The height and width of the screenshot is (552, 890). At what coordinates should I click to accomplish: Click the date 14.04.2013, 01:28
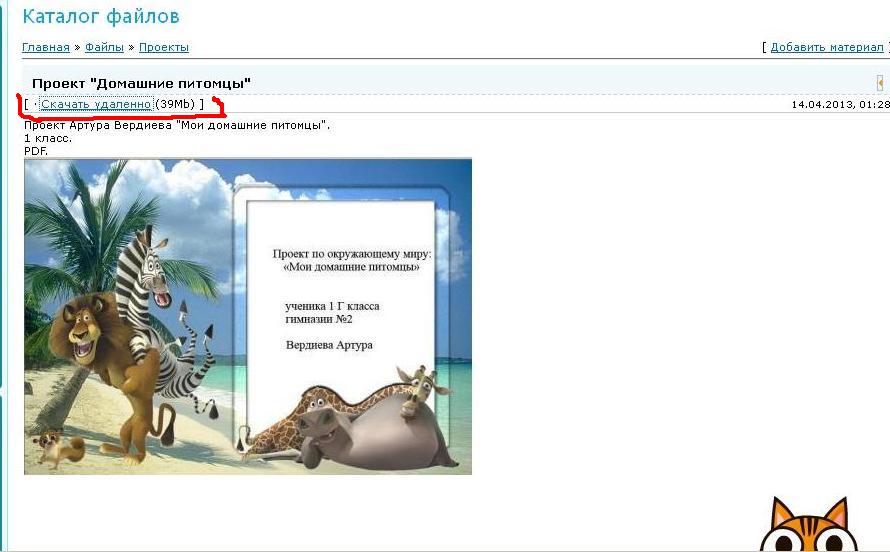tap(840, 104)
